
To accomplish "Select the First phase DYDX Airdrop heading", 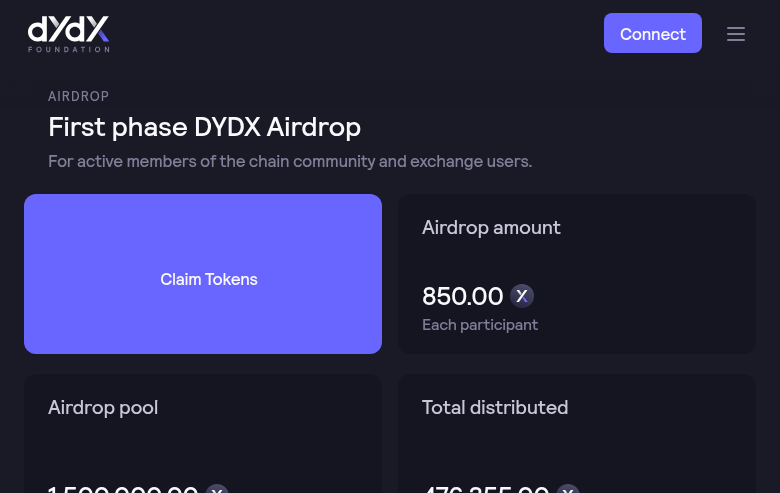I will [204, 127].
